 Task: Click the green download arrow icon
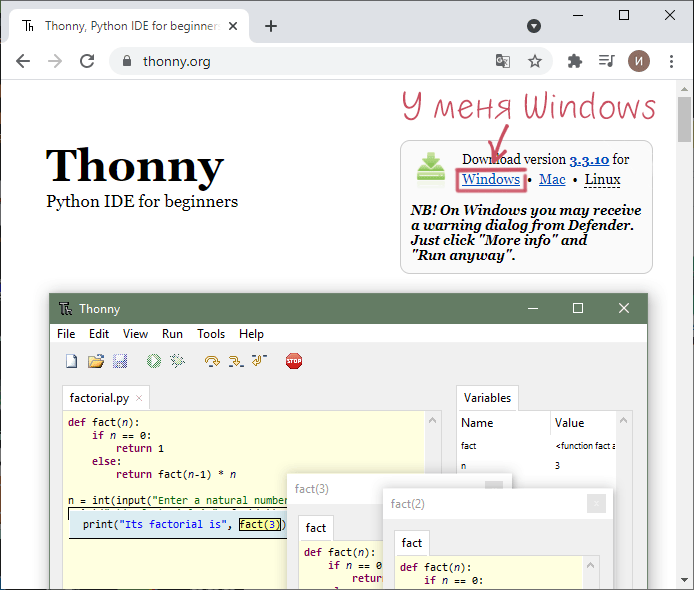[x=431, y=167]
